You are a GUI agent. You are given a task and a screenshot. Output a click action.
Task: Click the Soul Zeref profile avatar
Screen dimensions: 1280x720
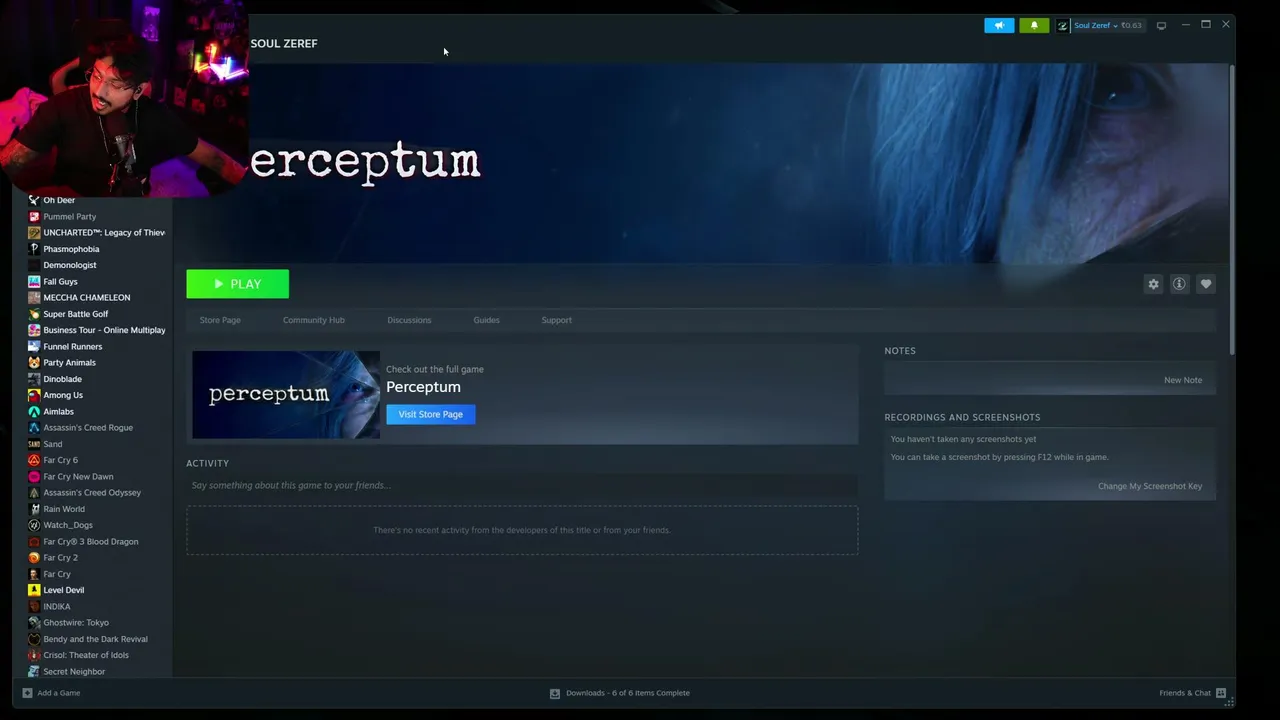[x=1062, y=25]
